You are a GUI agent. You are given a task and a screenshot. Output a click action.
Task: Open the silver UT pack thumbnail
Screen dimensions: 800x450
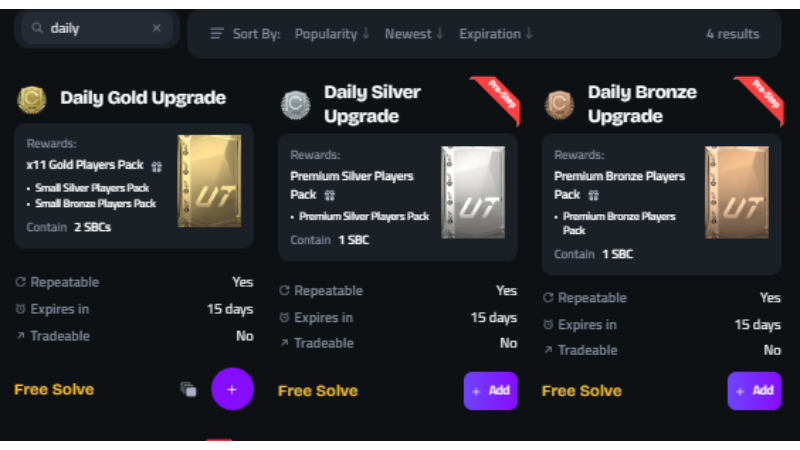click(472, 193)
